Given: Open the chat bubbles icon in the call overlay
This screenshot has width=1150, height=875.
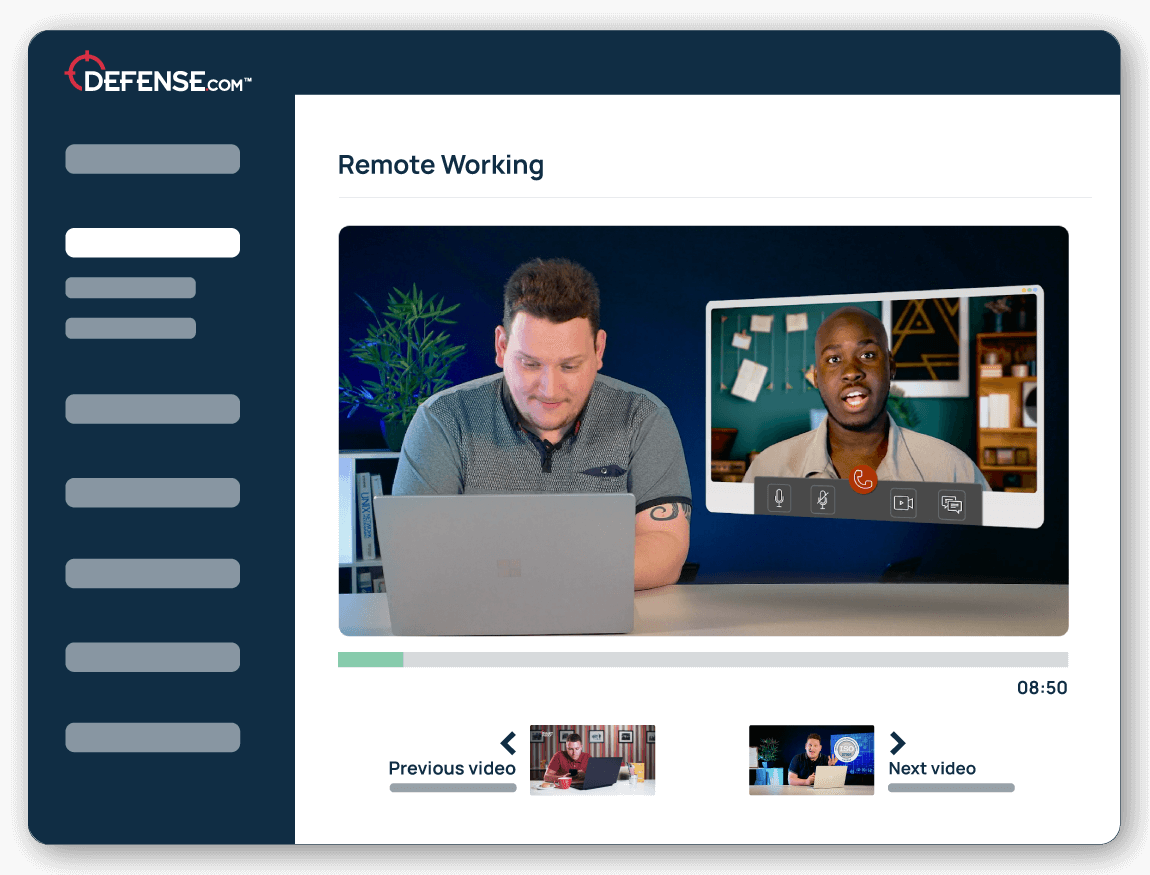Looking at the screenshot, I should pyautogui.click(x=951, y=505).
